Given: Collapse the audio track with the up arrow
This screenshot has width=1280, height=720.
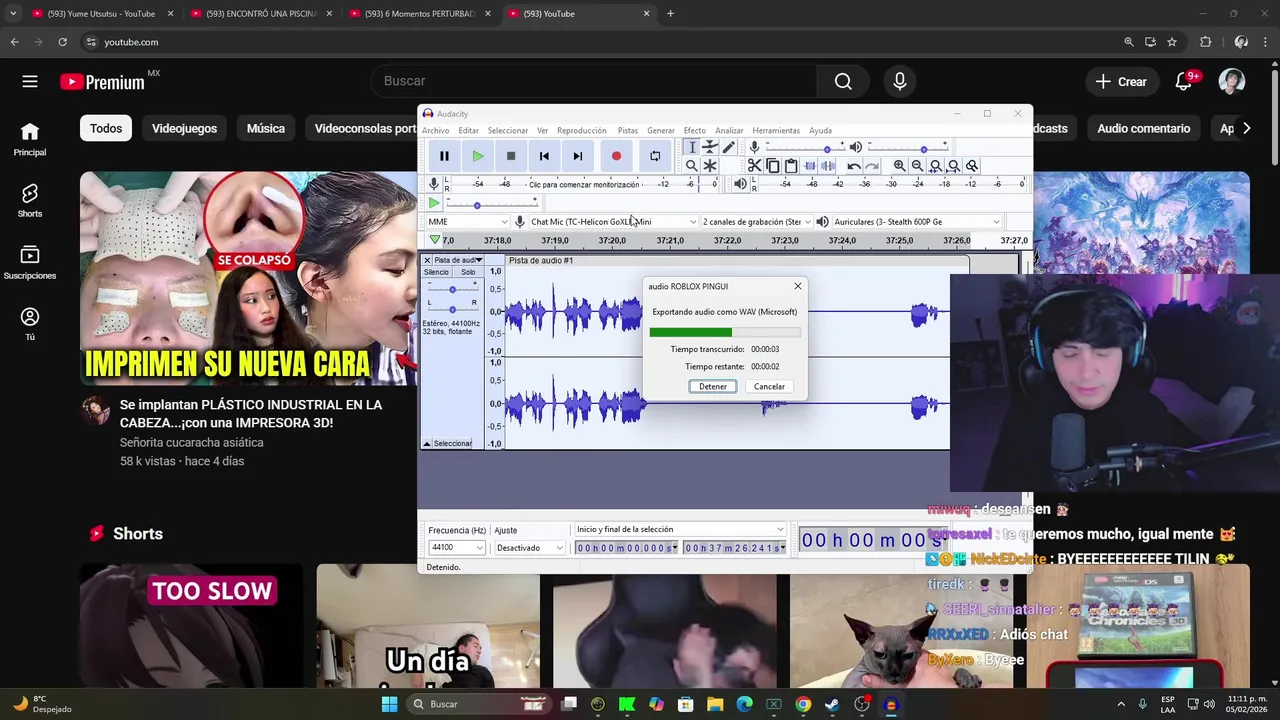Looking at the screenshot, I should coord(427,443).
